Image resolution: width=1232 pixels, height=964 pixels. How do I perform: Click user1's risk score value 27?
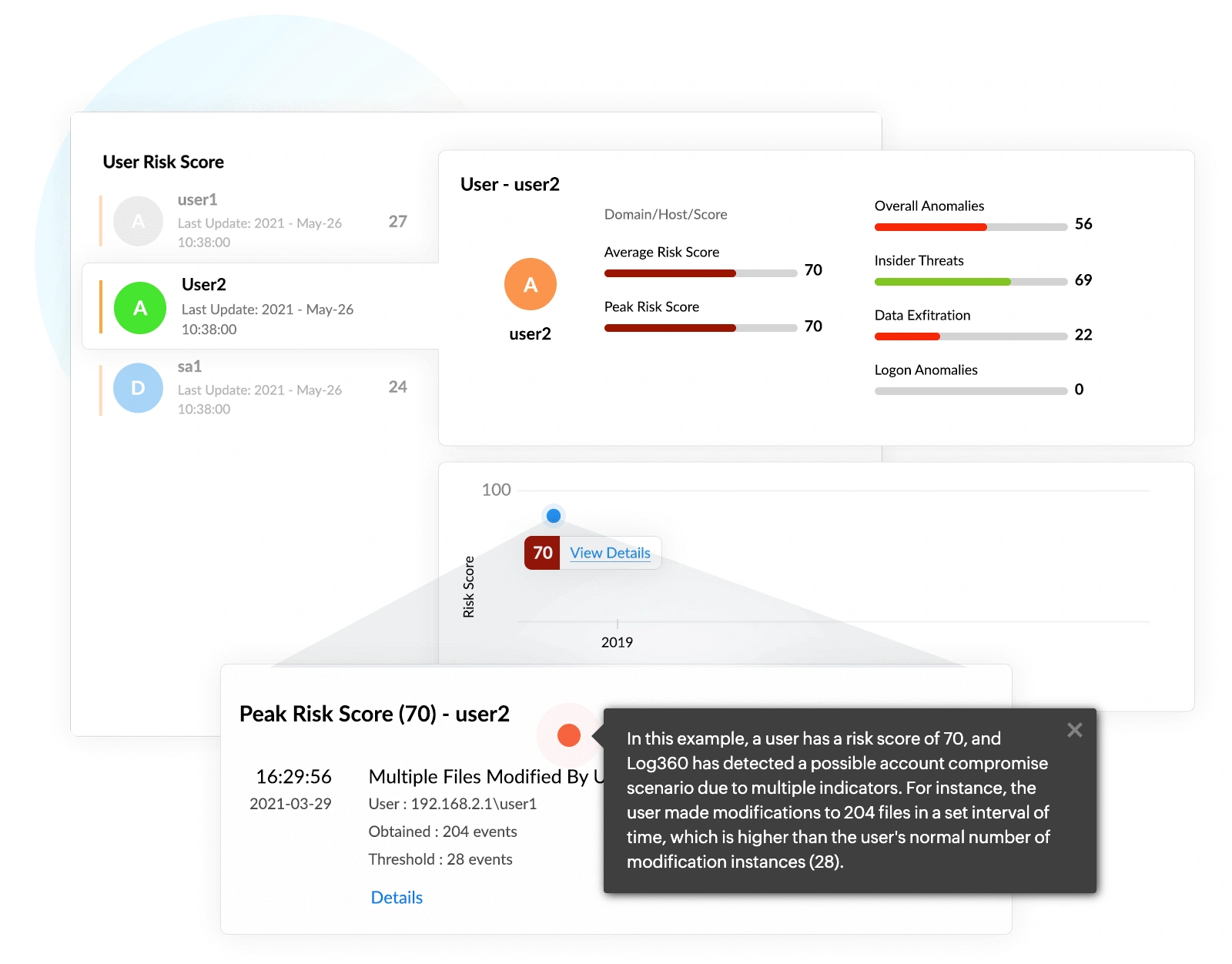397,222
